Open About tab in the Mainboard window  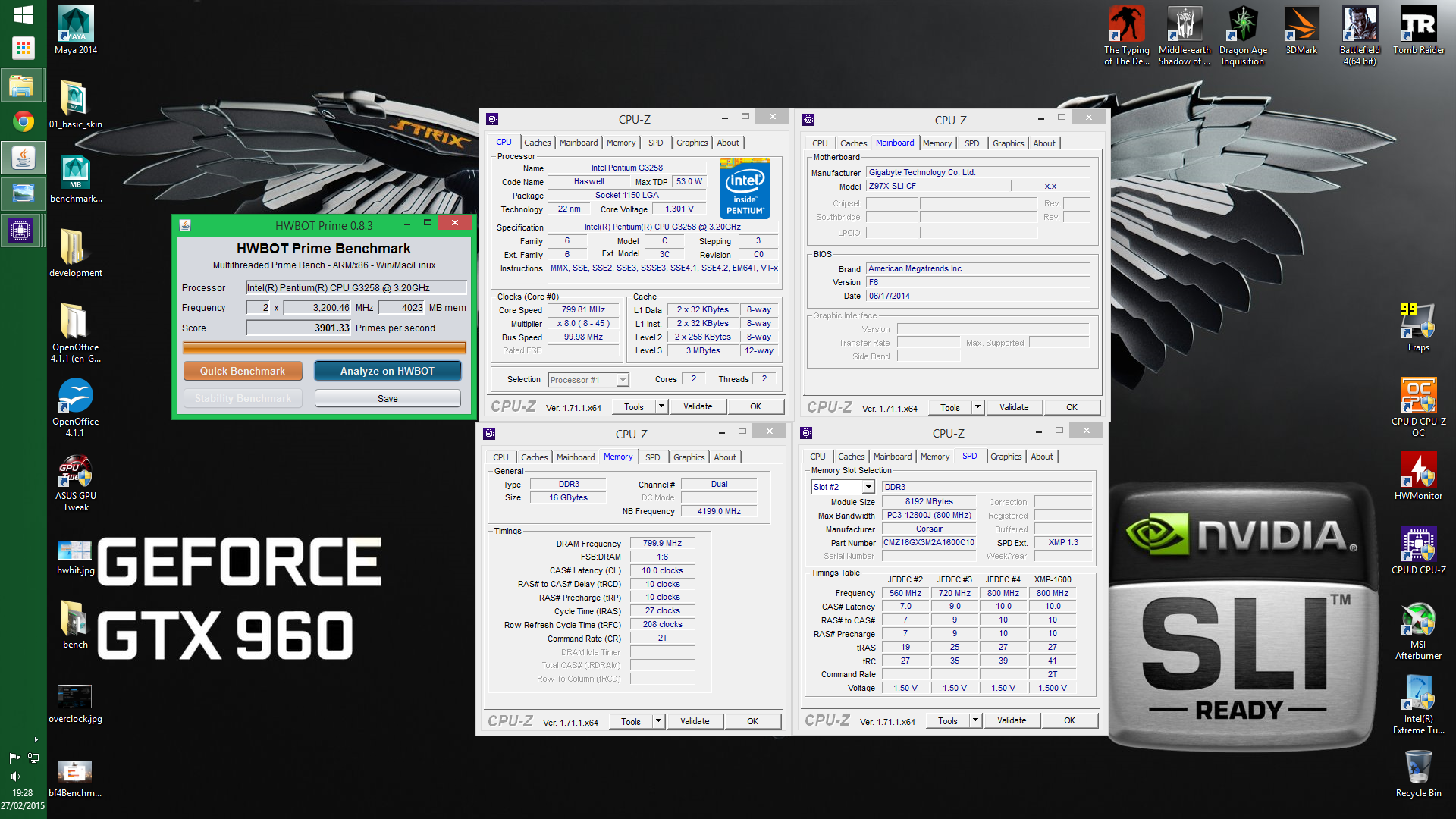click(x=1044, y=143)
